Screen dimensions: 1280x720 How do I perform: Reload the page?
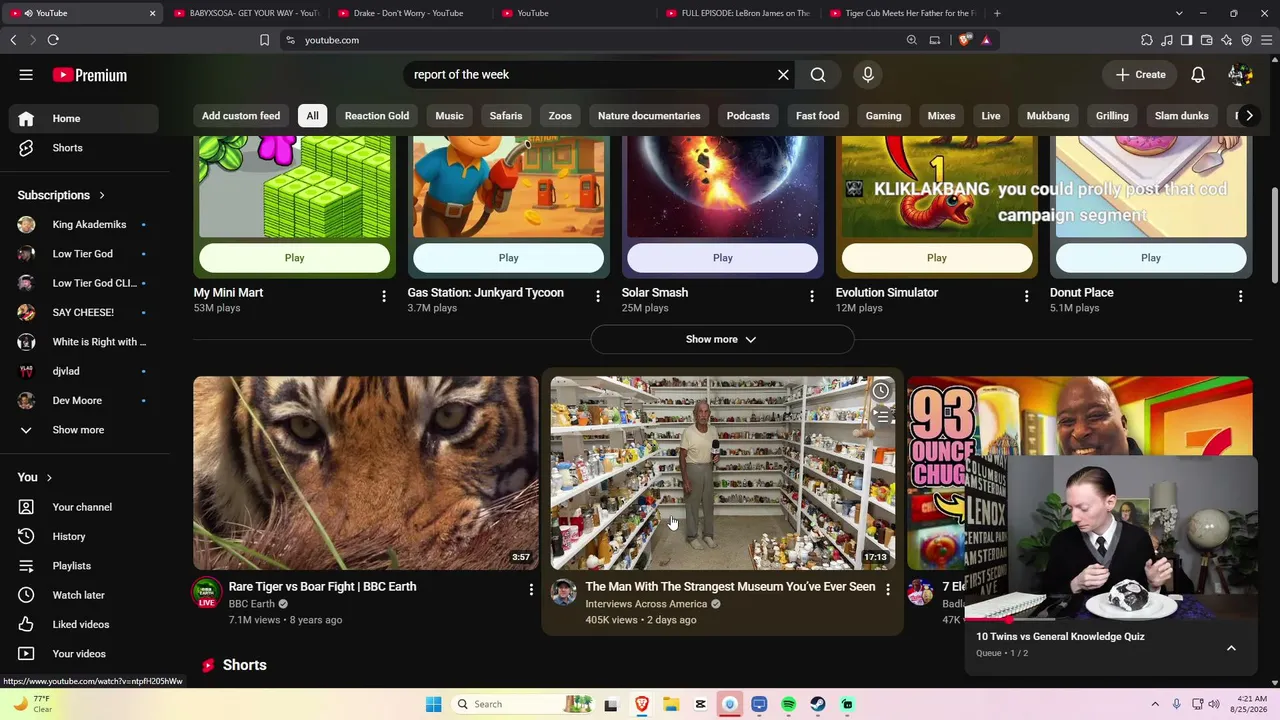[x=53, y=40]
